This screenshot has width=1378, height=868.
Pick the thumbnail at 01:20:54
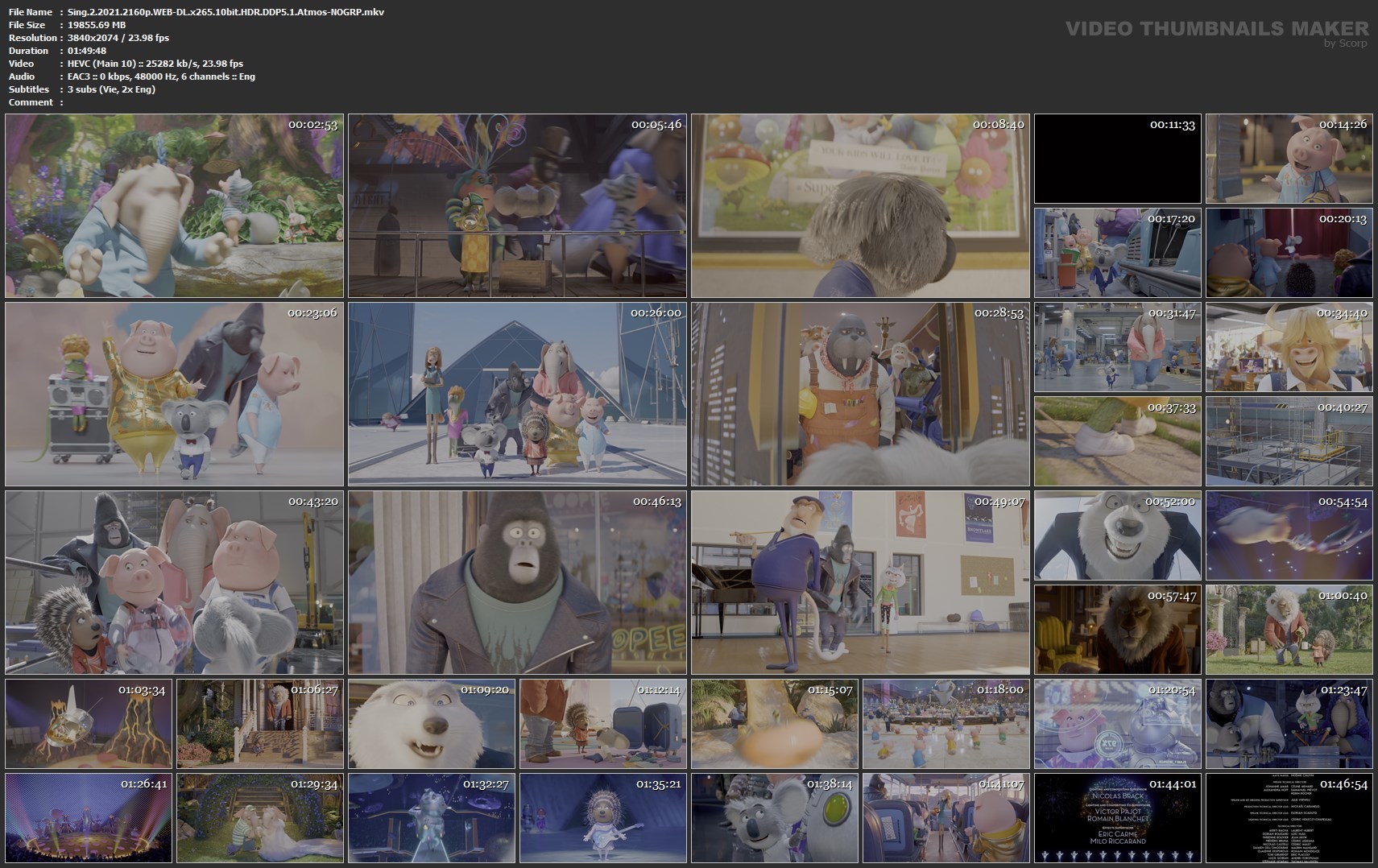pos(1118,724)
